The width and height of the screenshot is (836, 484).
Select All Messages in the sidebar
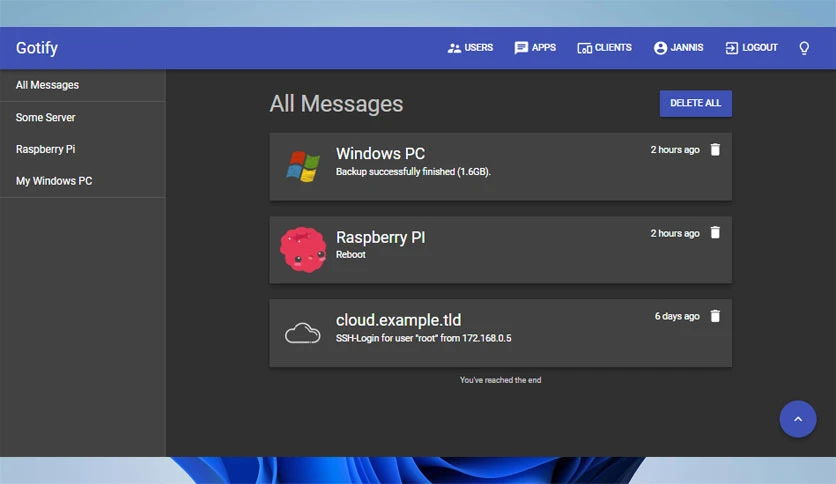click(x=83, y=85)
